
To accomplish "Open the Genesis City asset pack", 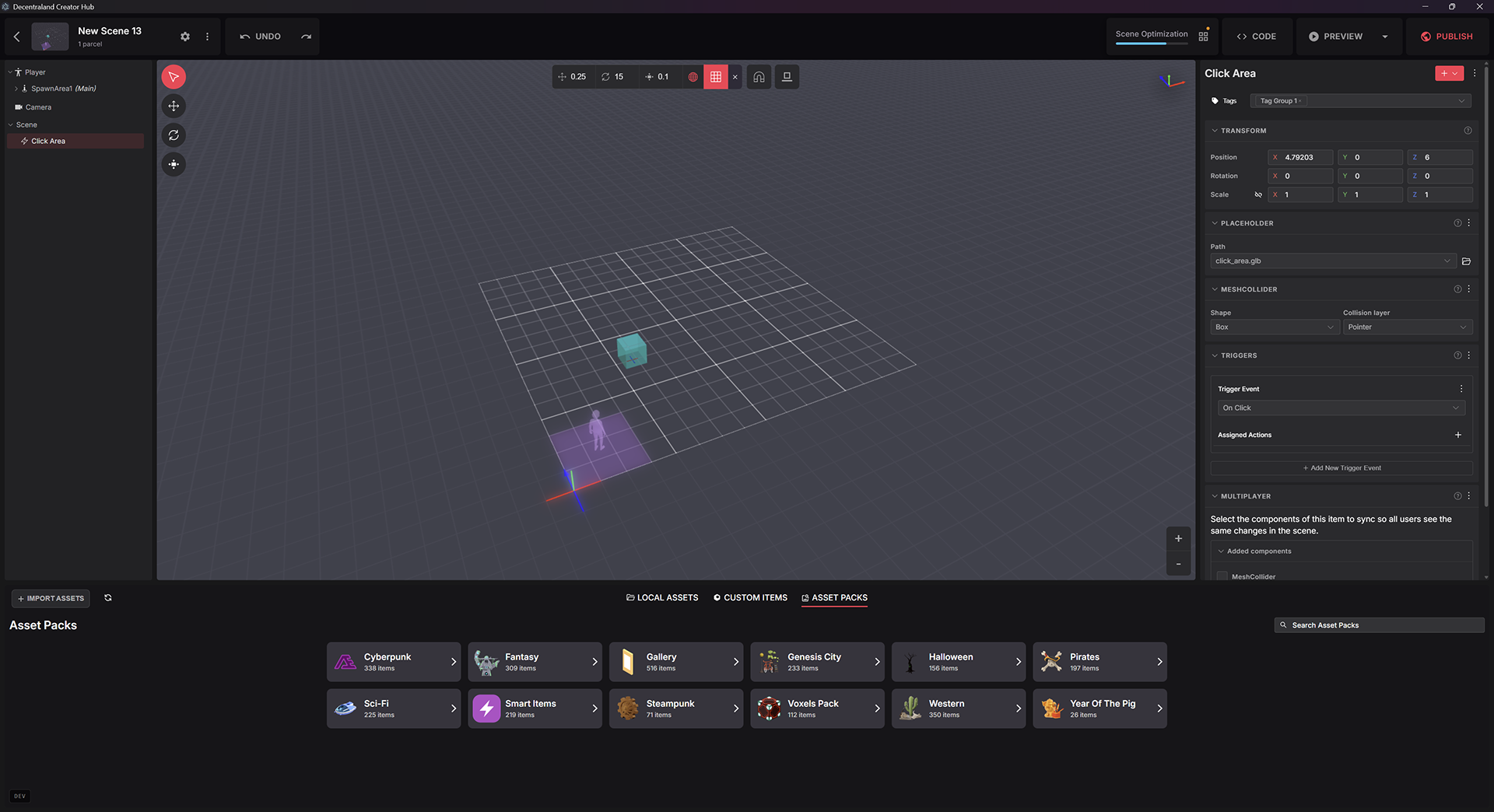I will point(817,662).
